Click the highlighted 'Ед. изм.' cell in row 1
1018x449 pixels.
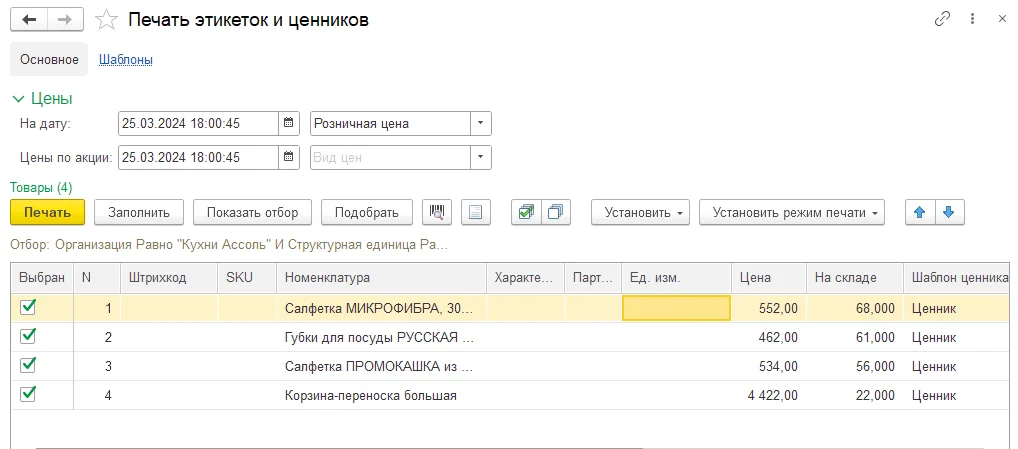[x=677, y=308]
